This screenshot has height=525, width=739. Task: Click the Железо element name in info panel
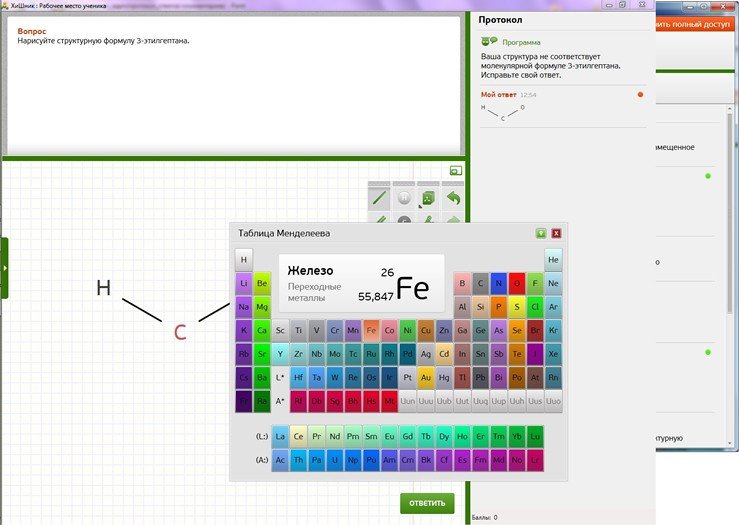coord(310,271)
